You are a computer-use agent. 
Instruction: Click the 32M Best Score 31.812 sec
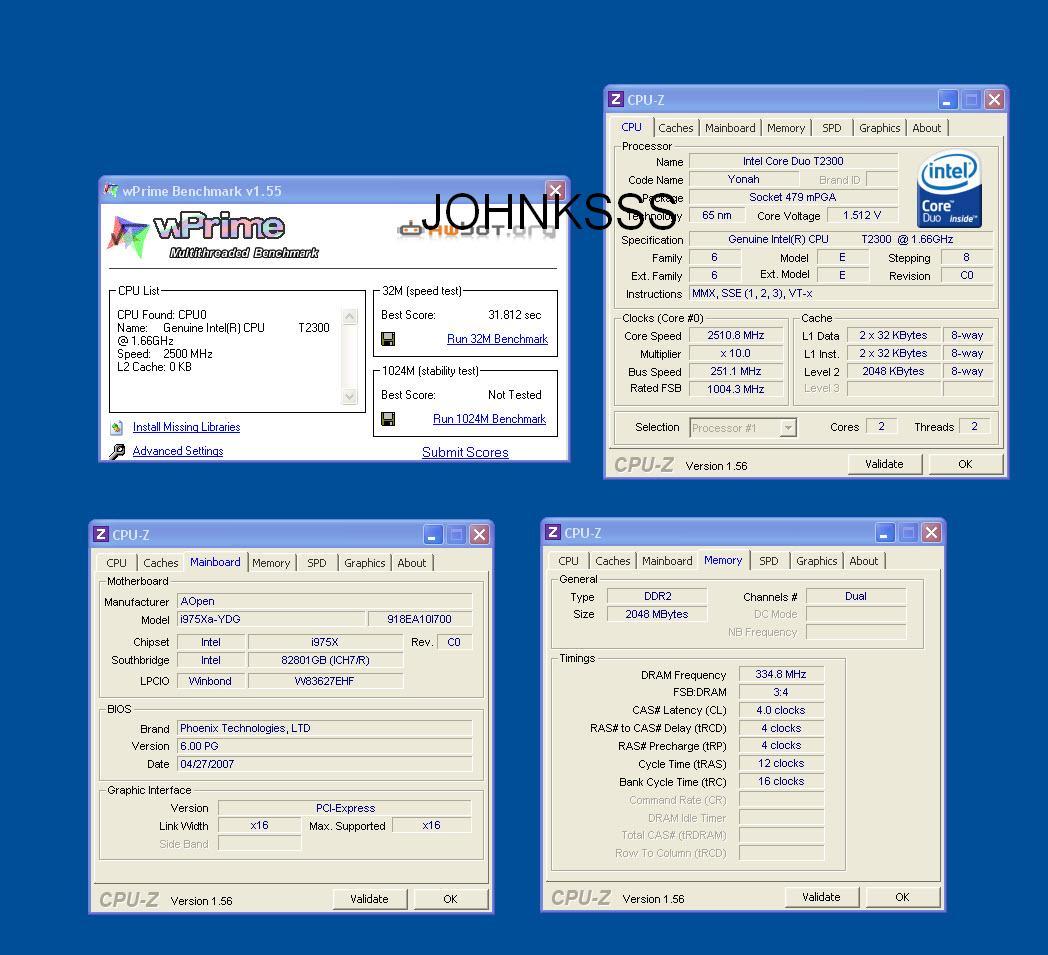pyautogui.click(x=515, y=315)
